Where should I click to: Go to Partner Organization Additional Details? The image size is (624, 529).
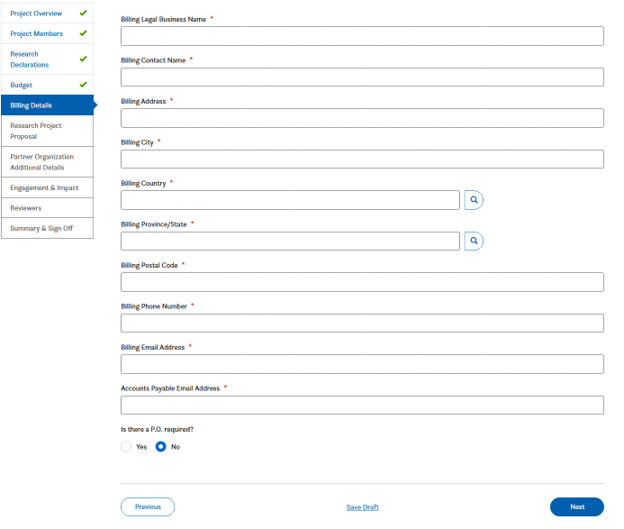point(47,162)
